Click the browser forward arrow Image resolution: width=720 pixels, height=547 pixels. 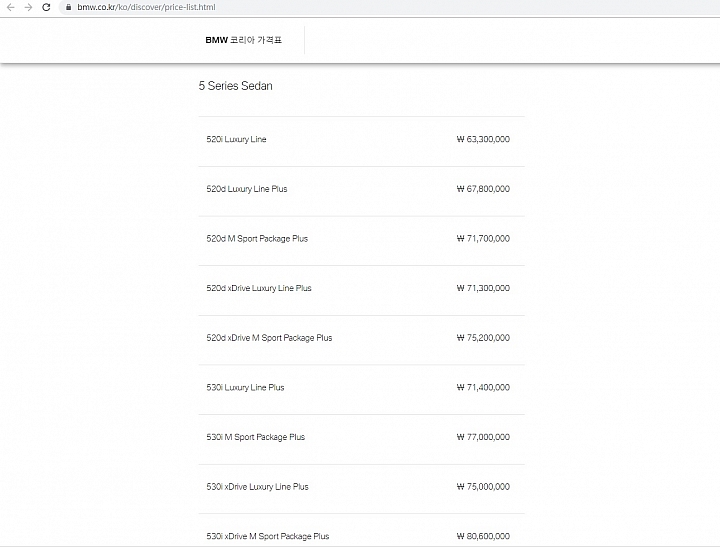(28, 7)
